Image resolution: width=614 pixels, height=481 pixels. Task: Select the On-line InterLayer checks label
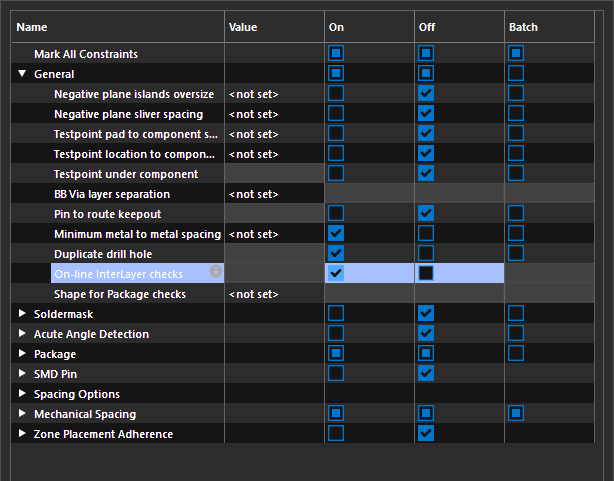coord(119,274)
